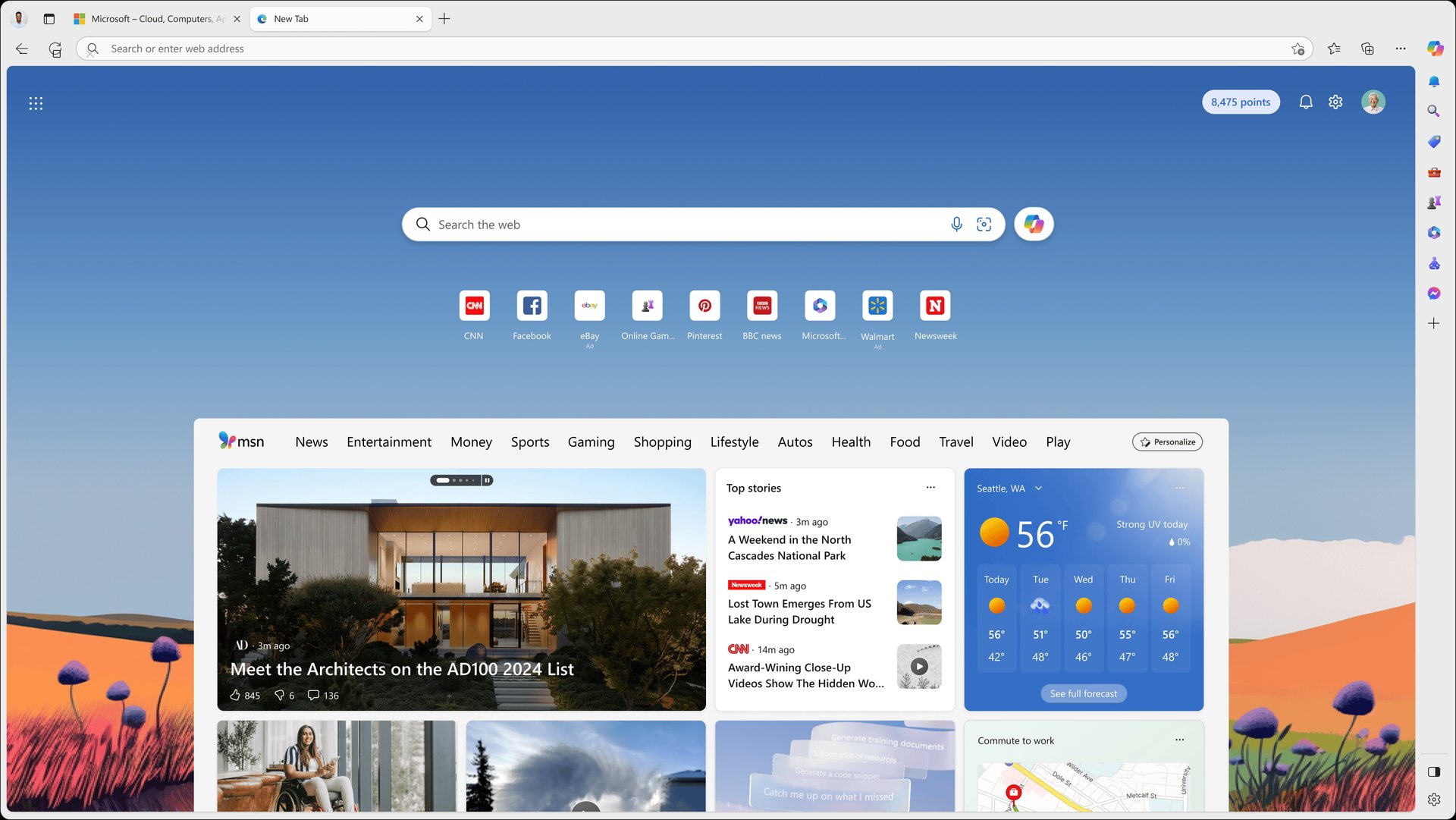Switch to the Gaming section on MSN
The image size is (1456, 820).
591,441
